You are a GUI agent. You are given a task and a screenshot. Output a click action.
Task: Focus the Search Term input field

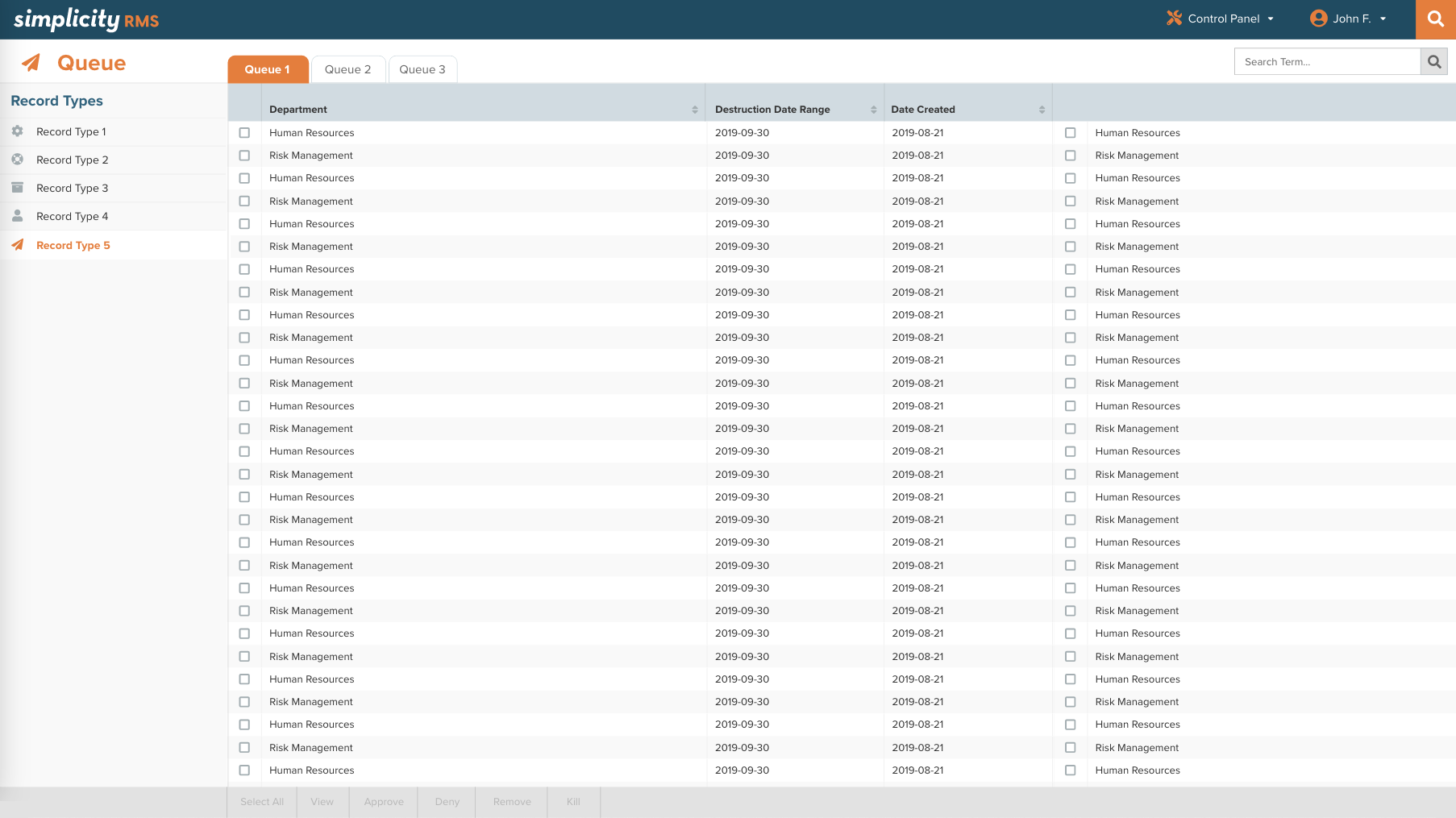coord(1326,62)
